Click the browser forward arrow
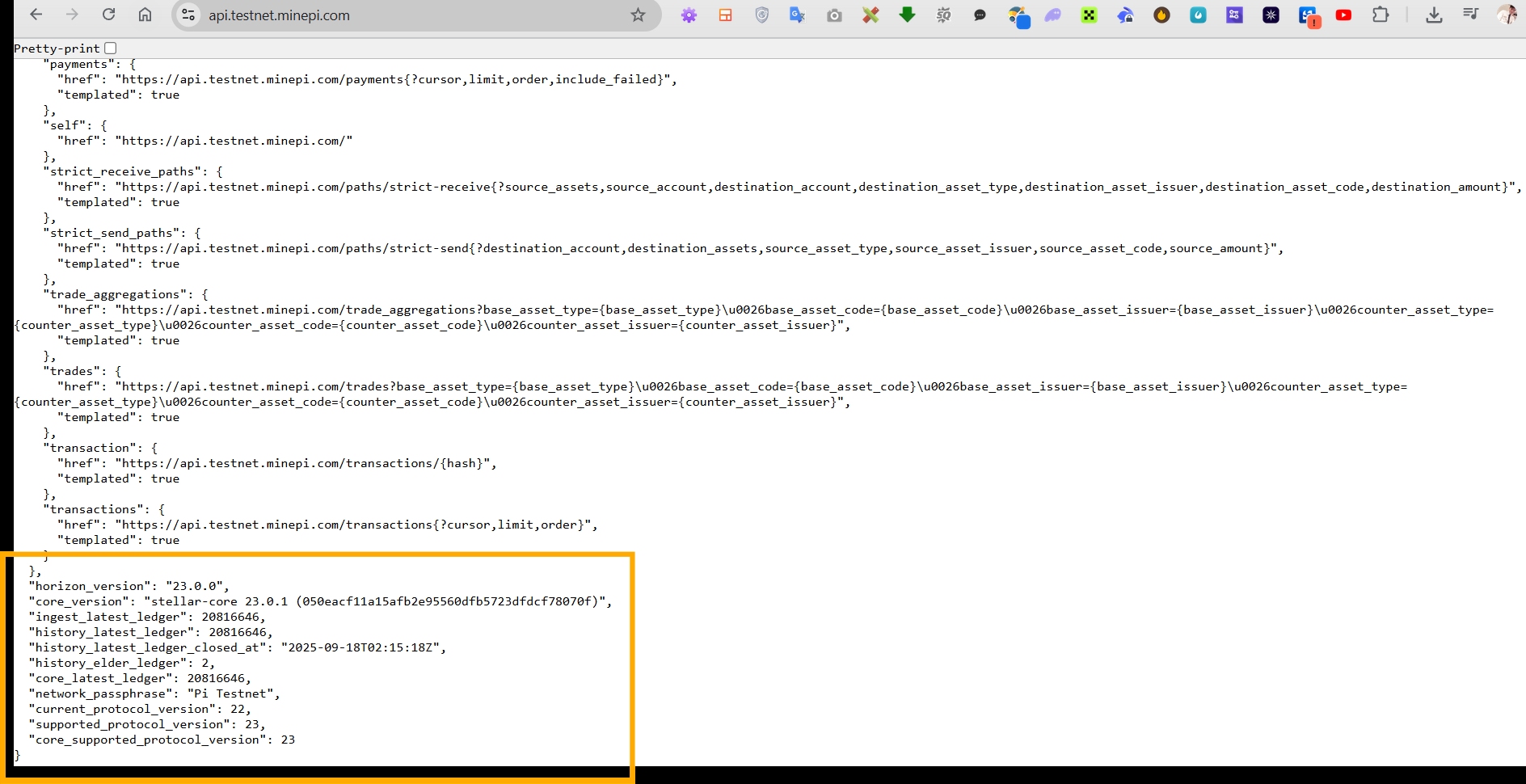This screenshot has width=1526, height=784. click(x=73, y=15)
